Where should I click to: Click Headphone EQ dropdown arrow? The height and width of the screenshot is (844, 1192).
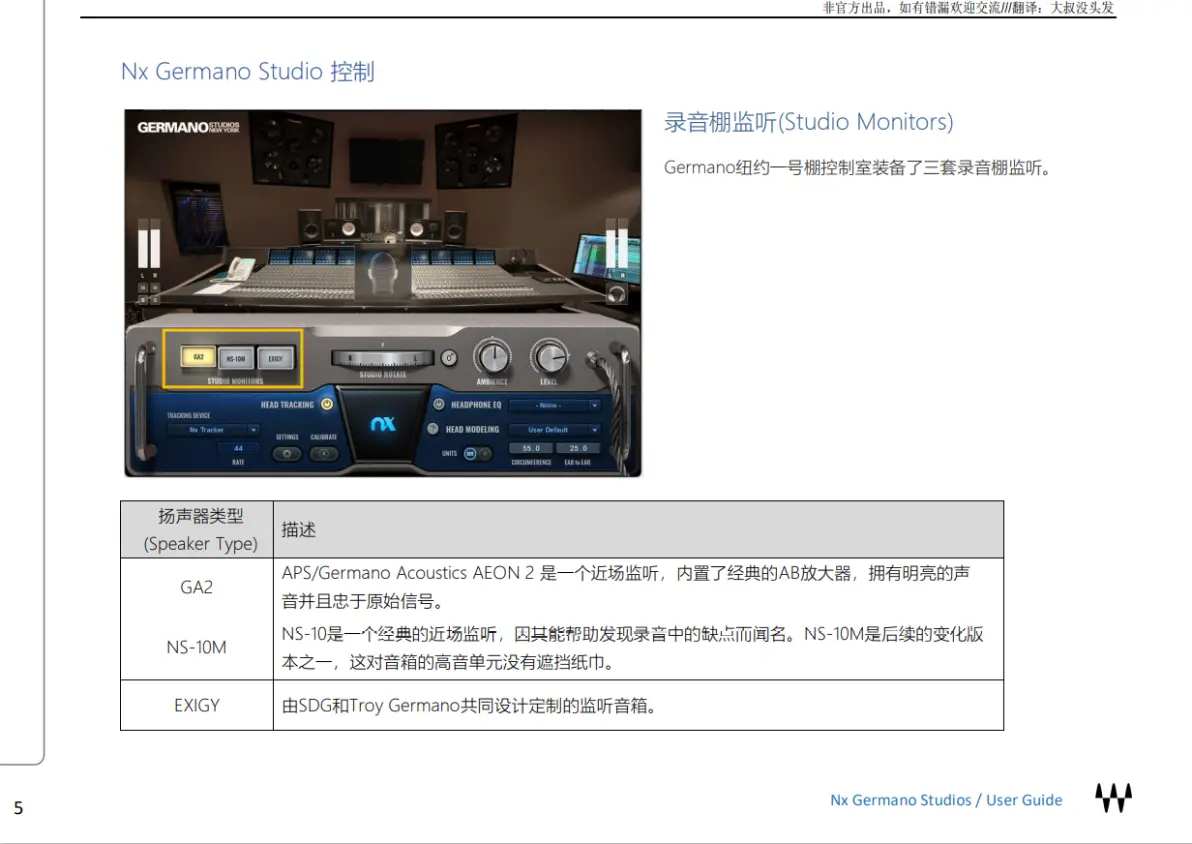tap(595, 405)
